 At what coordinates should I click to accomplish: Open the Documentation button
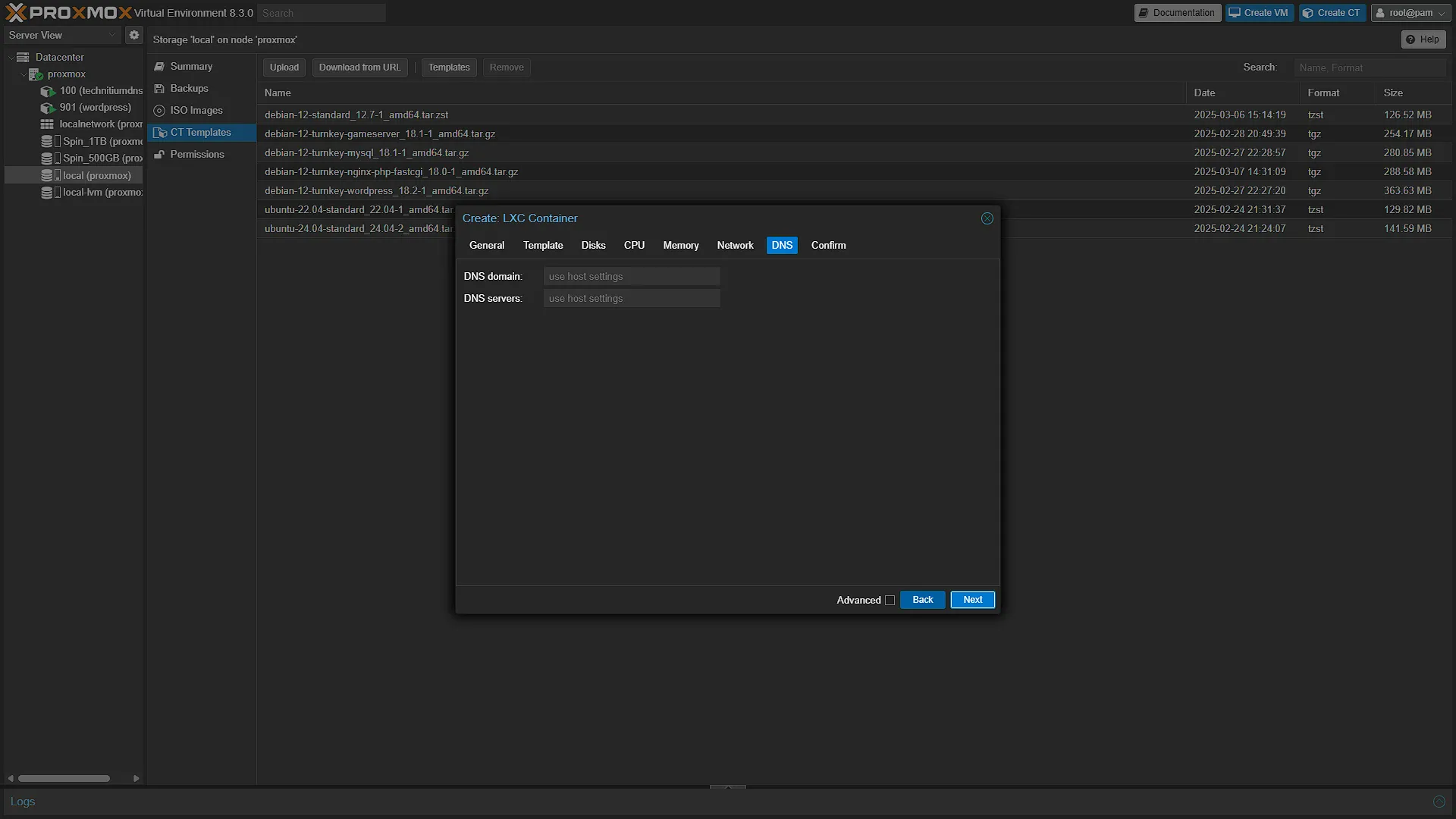(x=1178, y=13)
